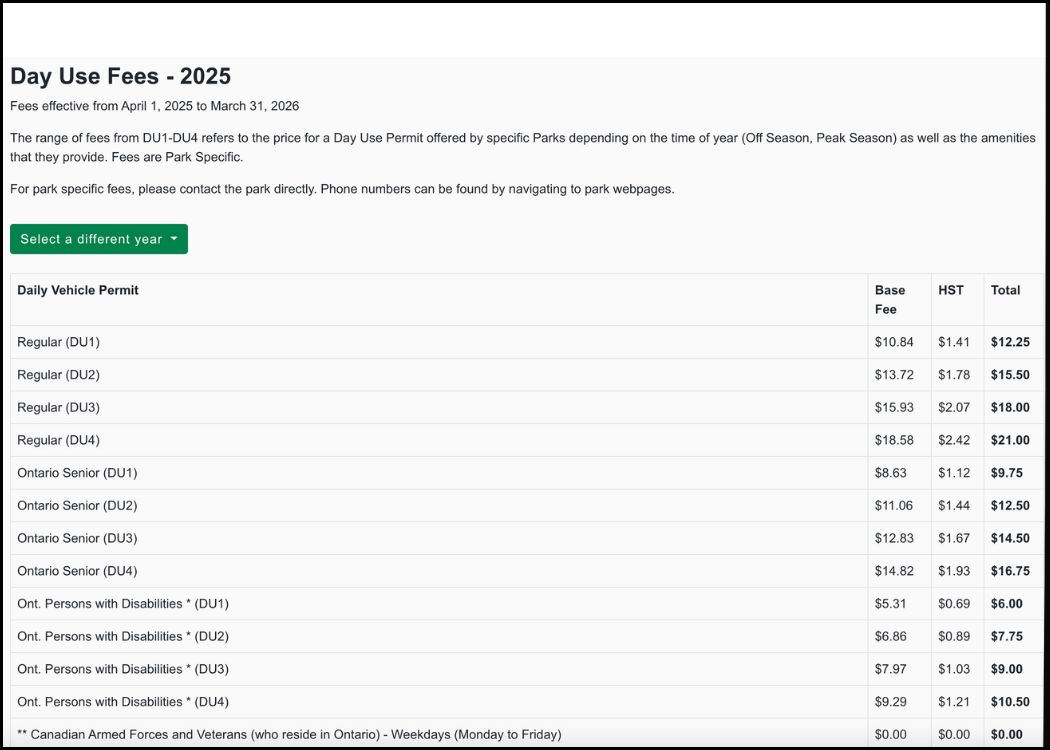Click the Regular (DU3) total $18.00
Screen dimensions: 1050x750
pos(1010,407)
